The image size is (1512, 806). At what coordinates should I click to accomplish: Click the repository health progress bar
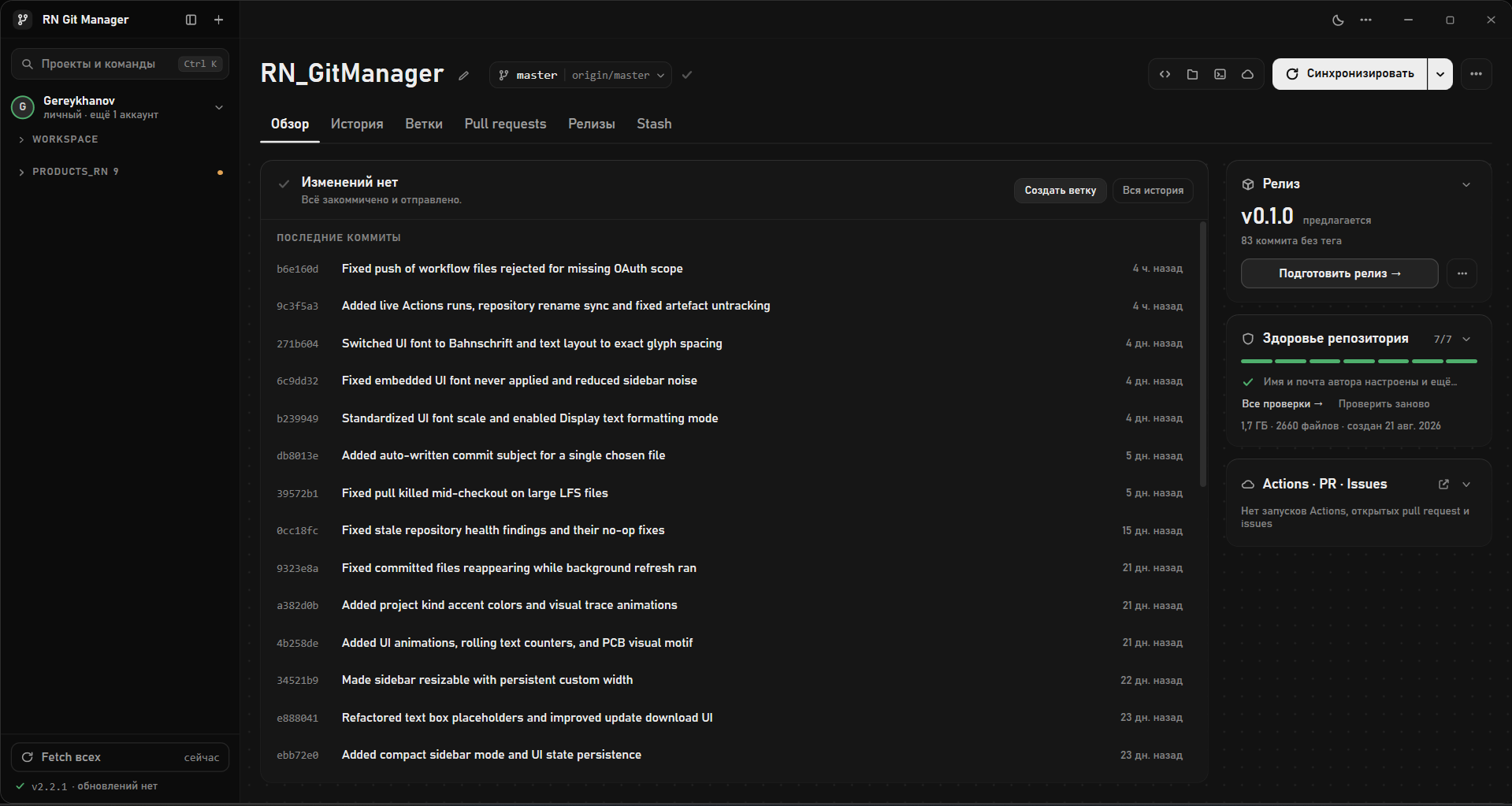click(x=1358, y=361)
